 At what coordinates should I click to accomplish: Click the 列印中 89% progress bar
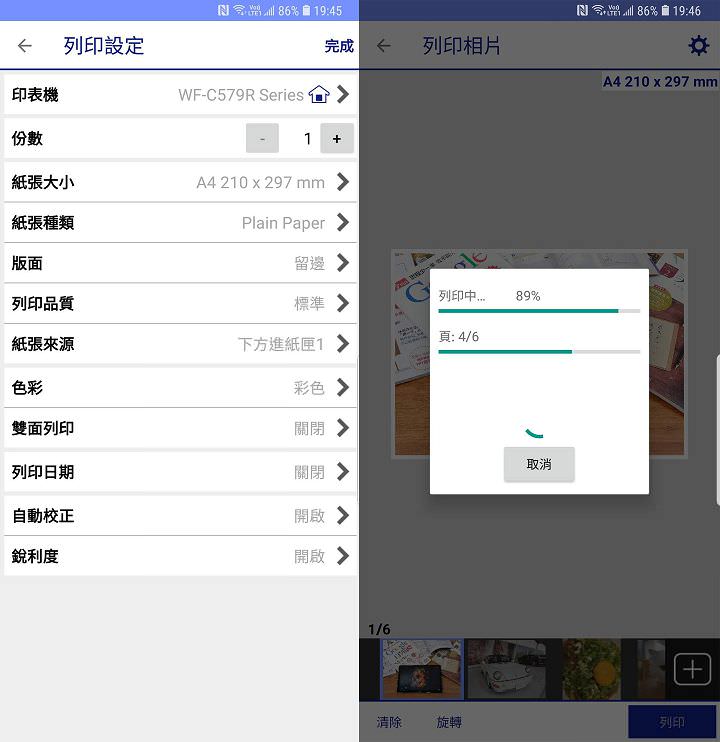[x=539, y=311]
